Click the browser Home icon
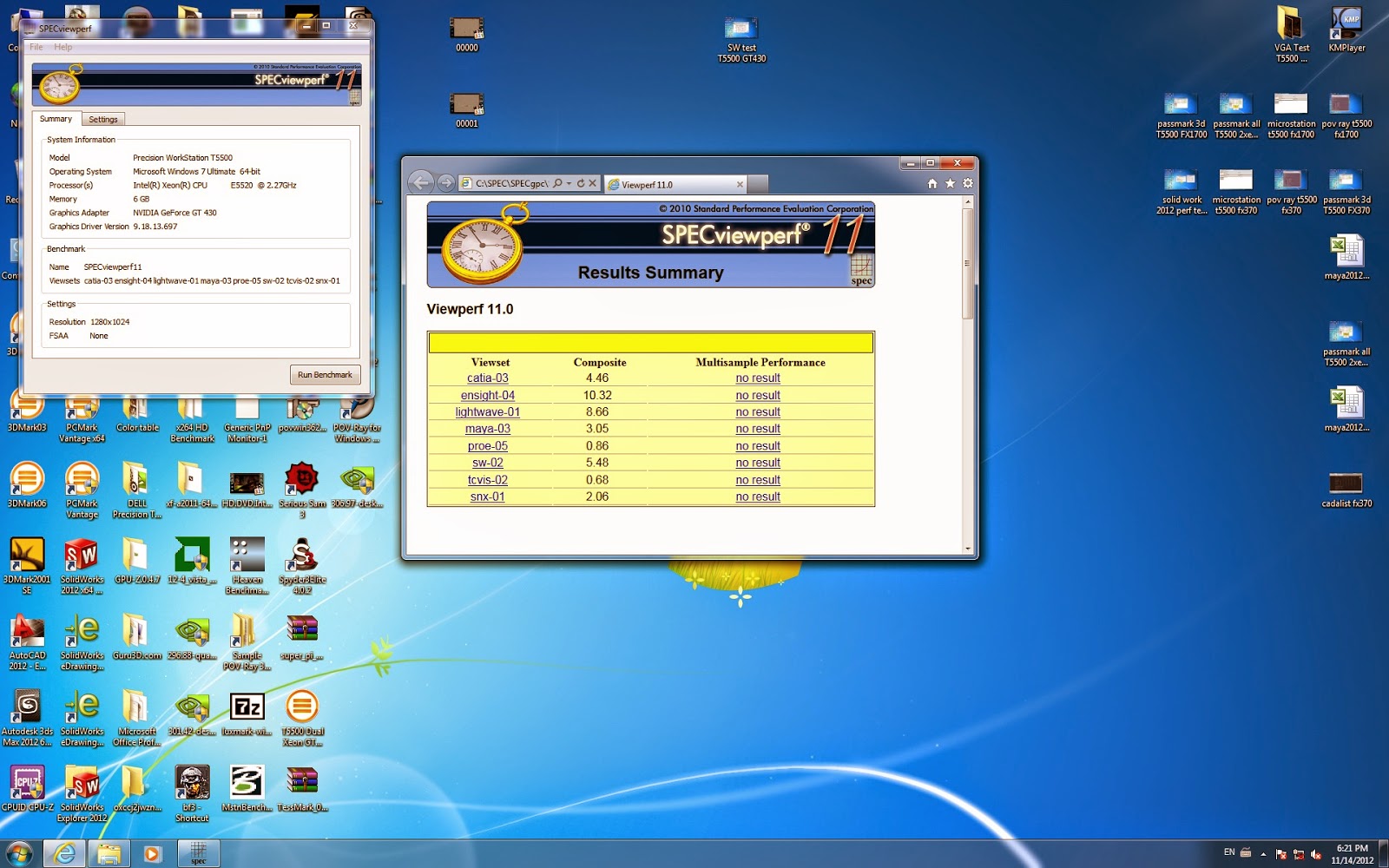The width and height of the screenshot is (1389, 868). pyautogui.click(x=932, y=183)
